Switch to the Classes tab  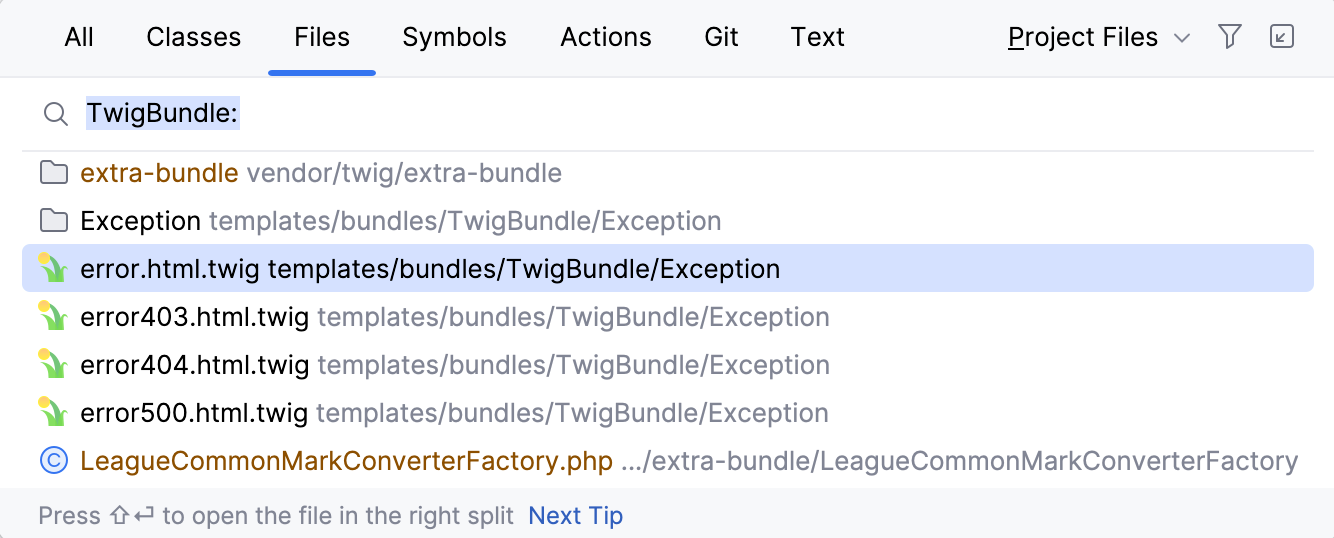click(193, 38)
